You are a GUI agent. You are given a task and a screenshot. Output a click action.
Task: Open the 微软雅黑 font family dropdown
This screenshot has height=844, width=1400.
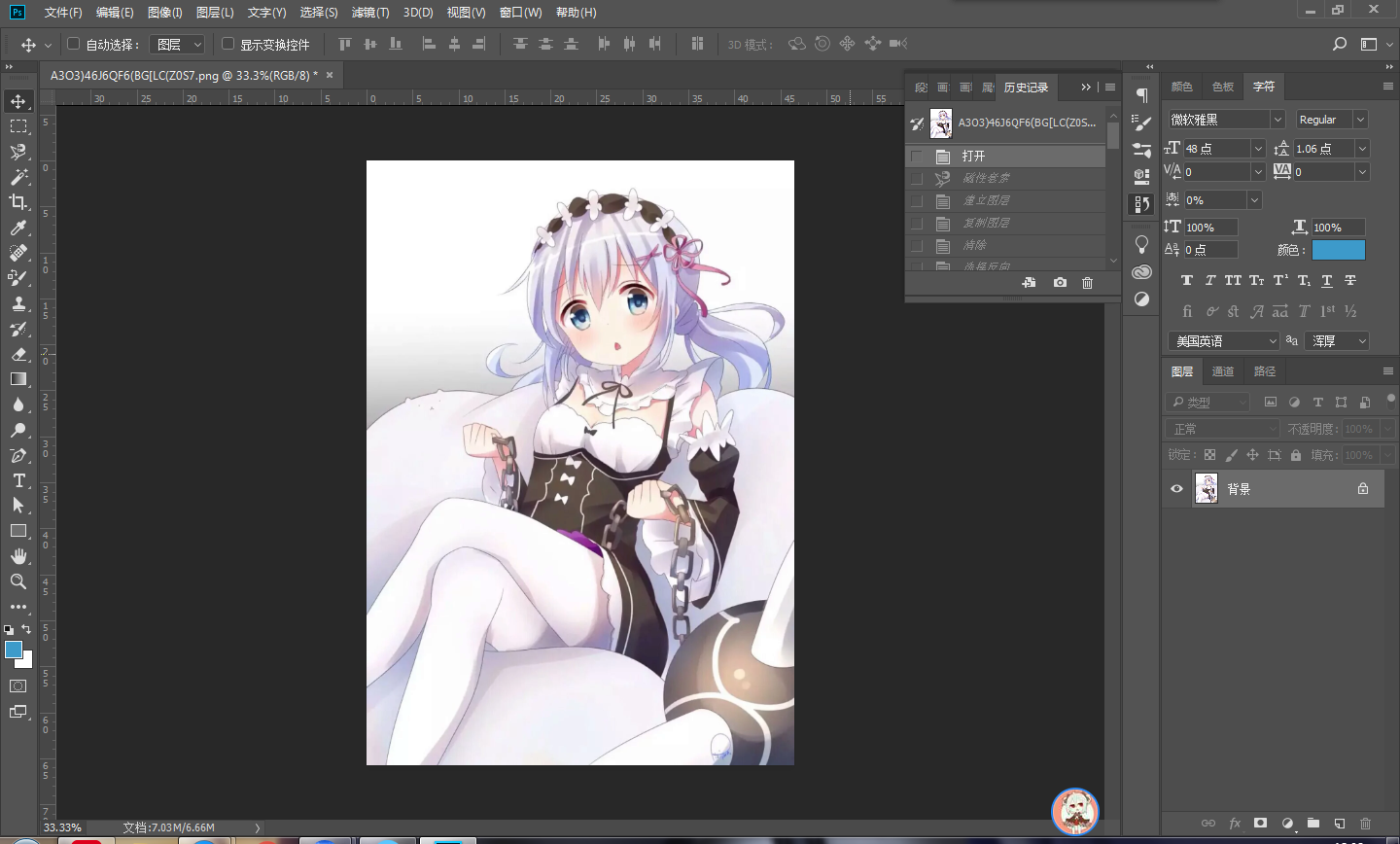pos(1227,119)
